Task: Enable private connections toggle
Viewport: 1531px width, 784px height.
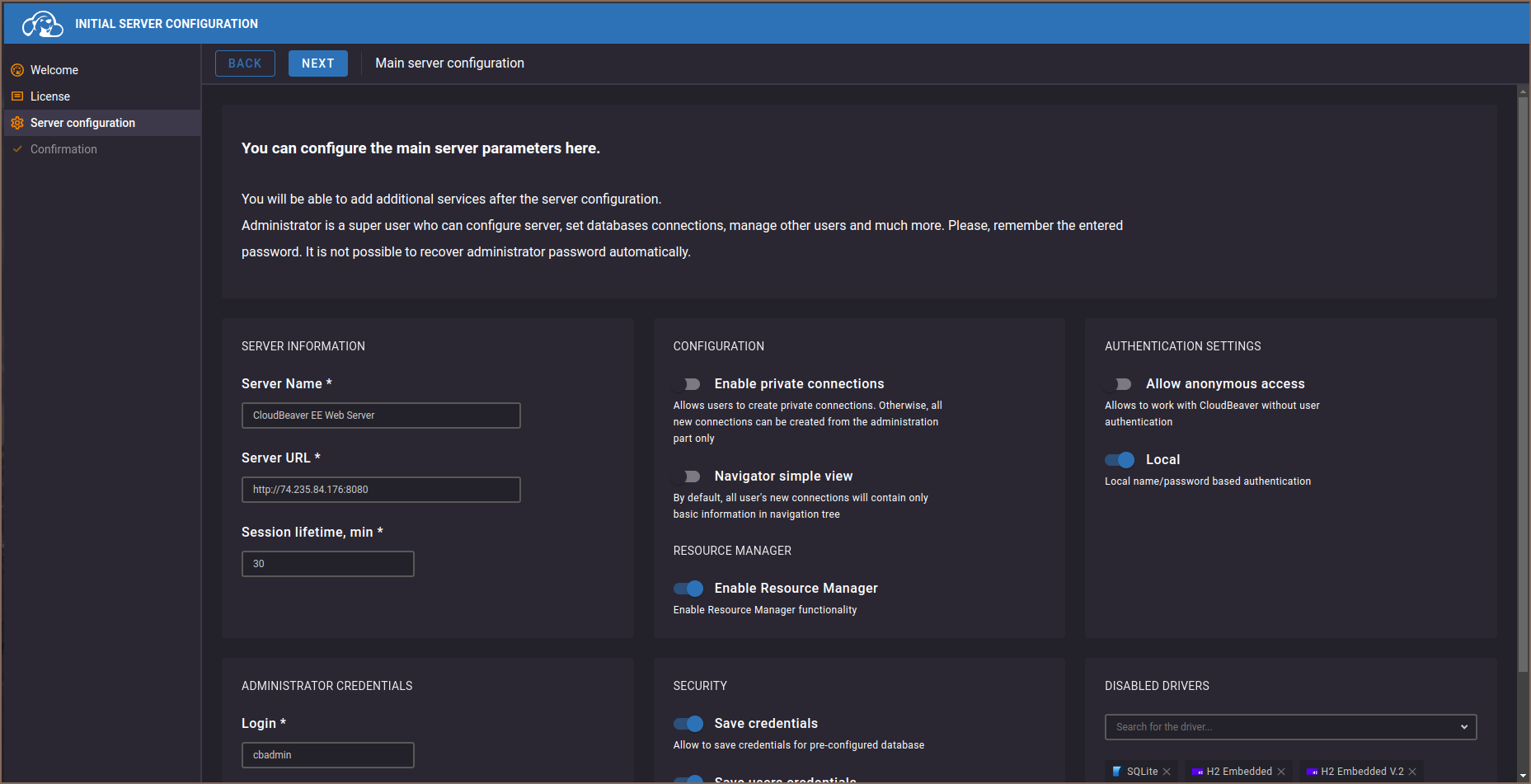Action: tap(687, 384)
